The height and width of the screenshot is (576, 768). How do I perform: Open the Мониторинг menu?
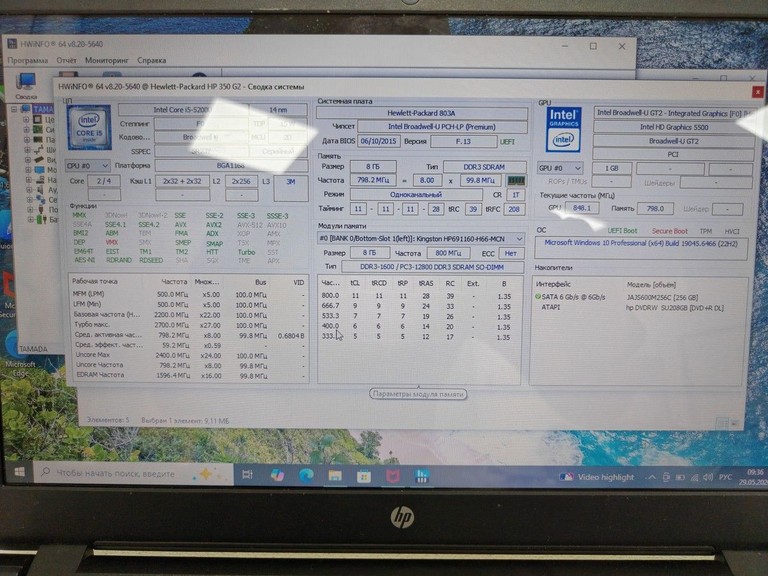tap(106, 61)
